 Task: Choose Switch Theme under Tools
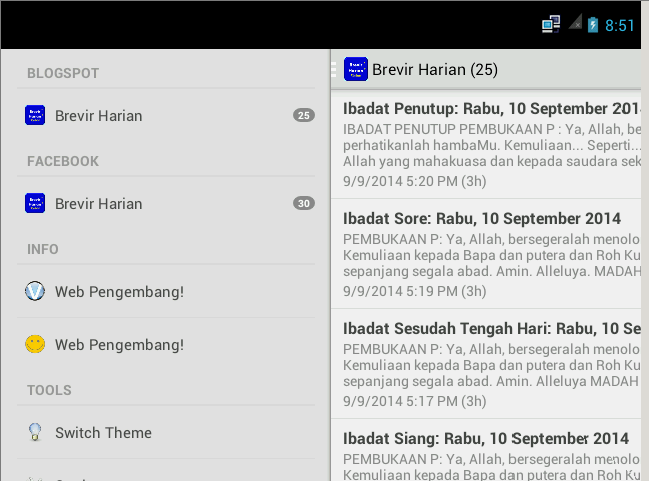click(166, 433)
